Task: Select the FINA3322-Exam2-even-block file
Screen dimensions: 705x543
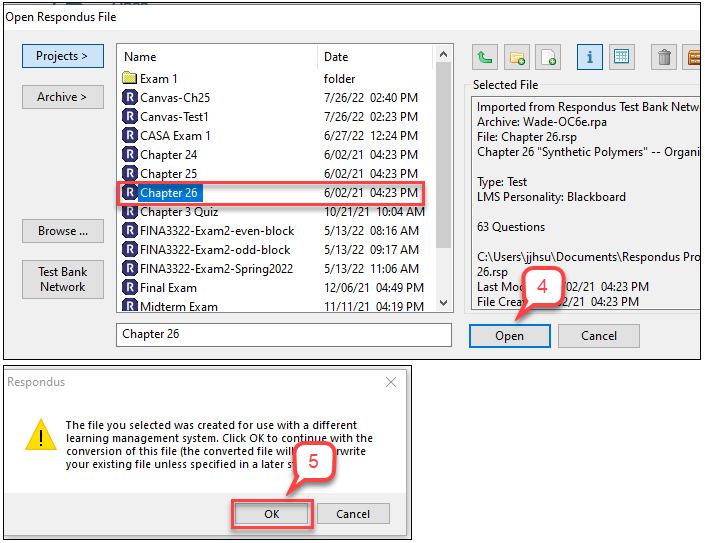Action: click(x=274, y=231)
